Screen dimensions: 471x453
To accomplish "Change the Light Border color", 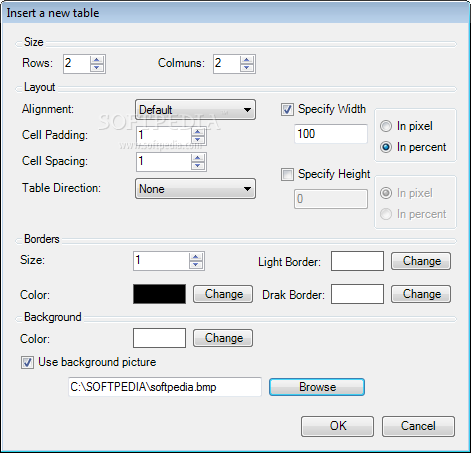I will pyautogui.click(x=421, y=261).
